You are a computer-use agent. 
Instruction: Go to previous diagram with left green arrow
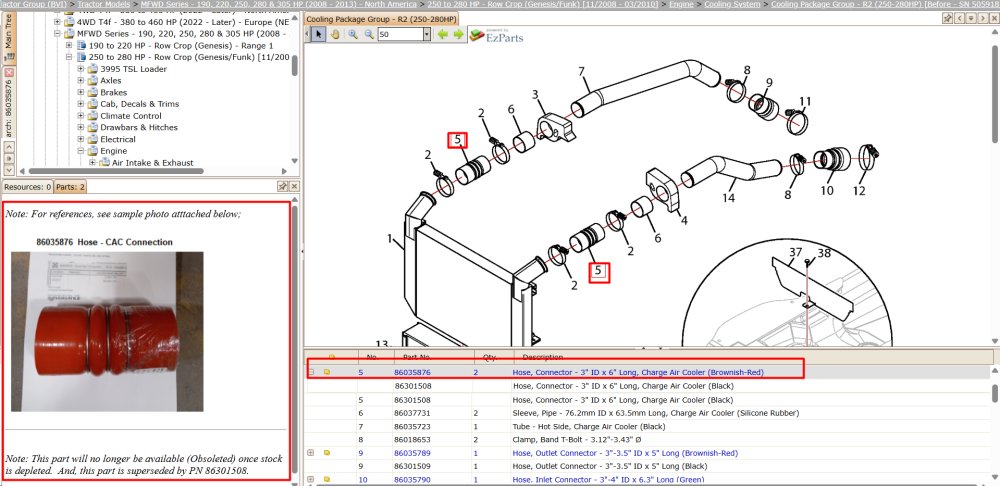(x=443, y=34)
